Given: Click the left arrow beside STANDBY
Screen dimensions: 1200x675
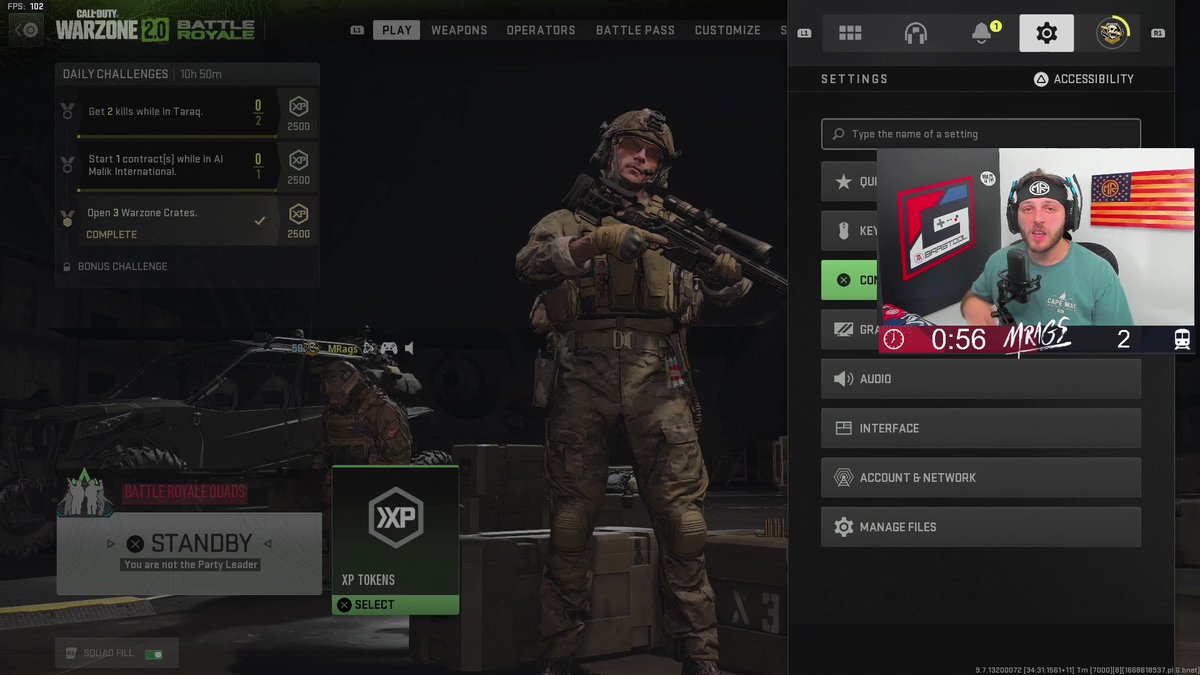Looking at the screenshot, I should pyautogui.click(x=111, y=544).
